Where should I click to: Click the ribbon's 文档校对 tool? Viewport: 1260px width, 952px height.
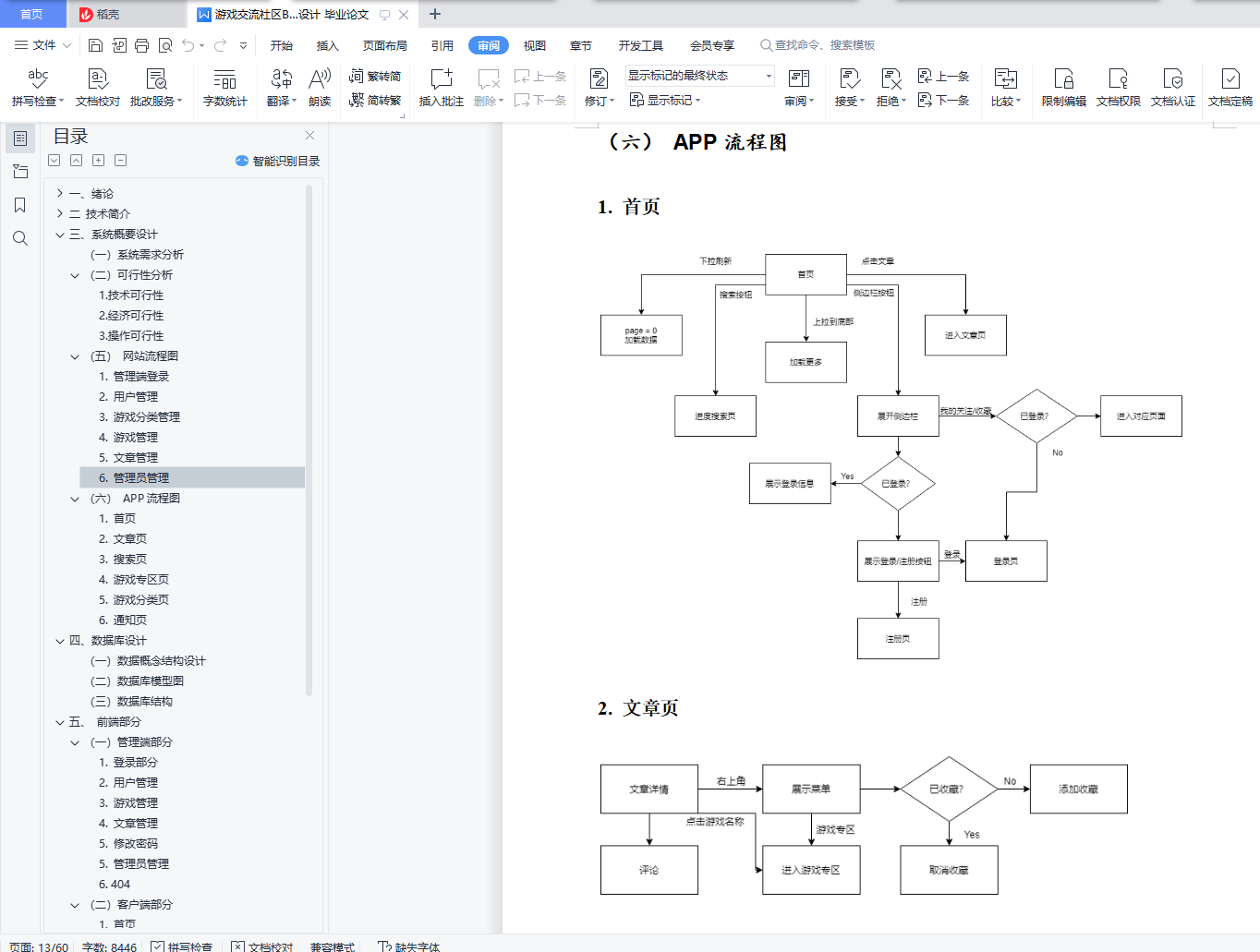coord(98,88)
